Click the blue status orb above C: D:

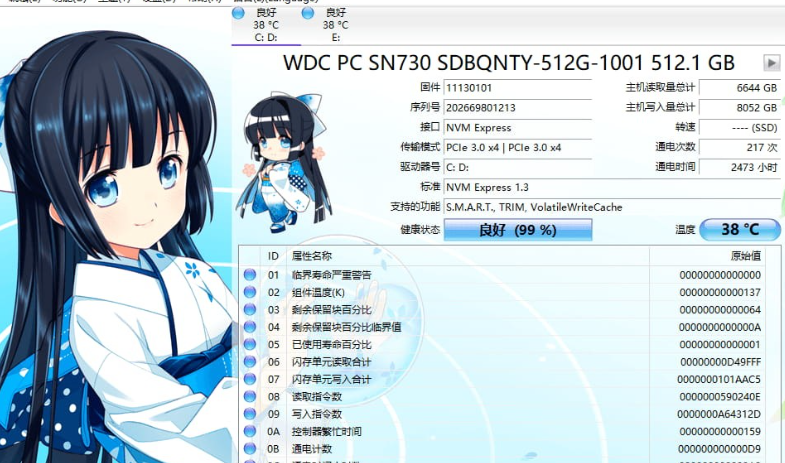click(238, 13)
